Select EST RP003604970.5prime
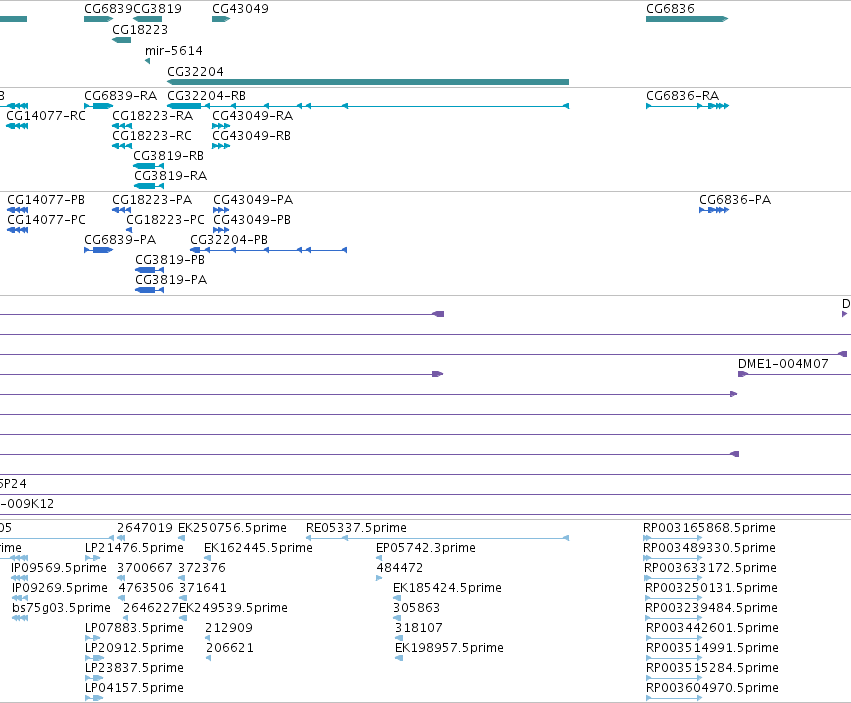Image resolution: width=851 pixels, height=703 pixels. (x=674, y=698)
